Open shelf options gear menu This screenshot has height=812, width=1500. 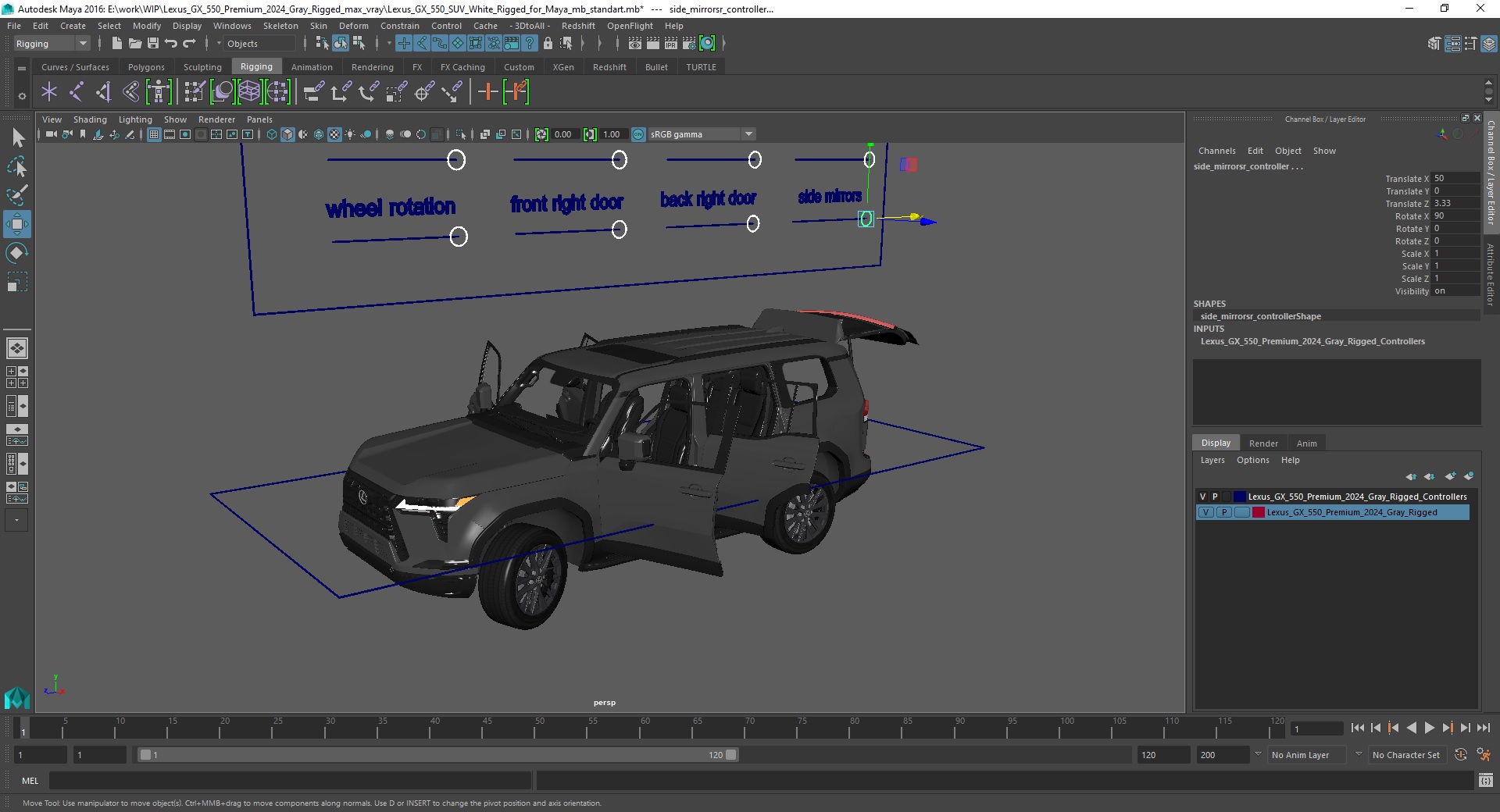pos(22,96)
